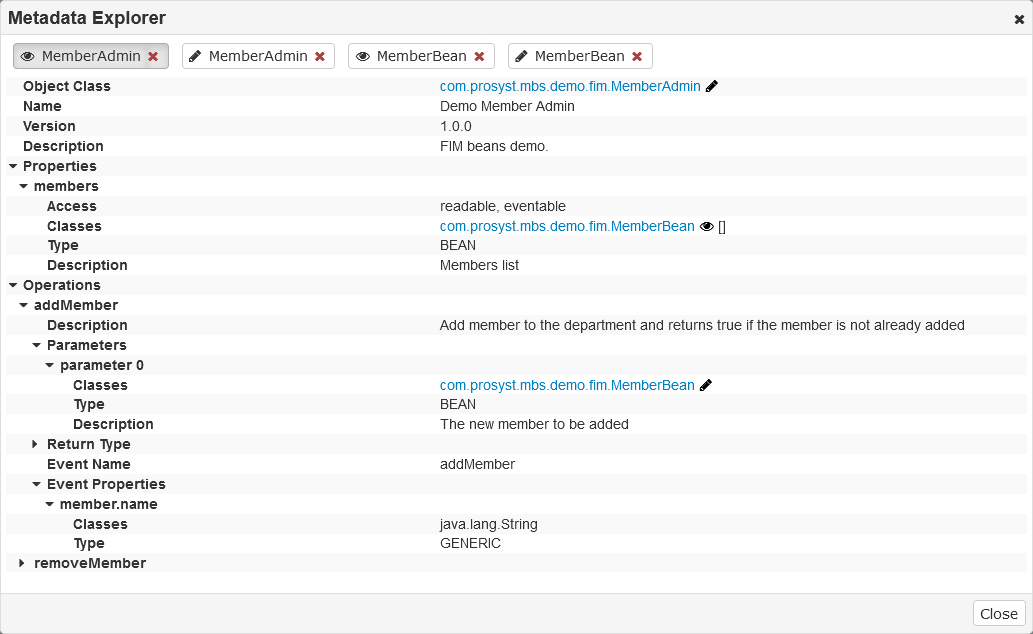Close the MemberAdmin edit tab with red X
Screen dimensions: 1033x634
click(x=320, y=57)
